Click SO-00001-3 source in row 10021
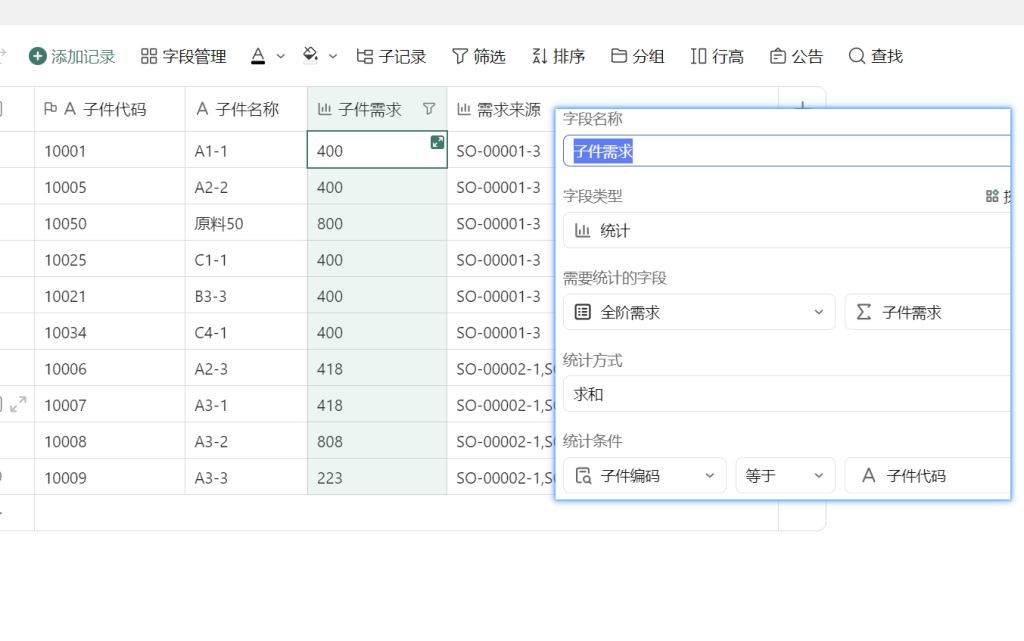This screenshot has height=641, width=1024. coord(501,296)
